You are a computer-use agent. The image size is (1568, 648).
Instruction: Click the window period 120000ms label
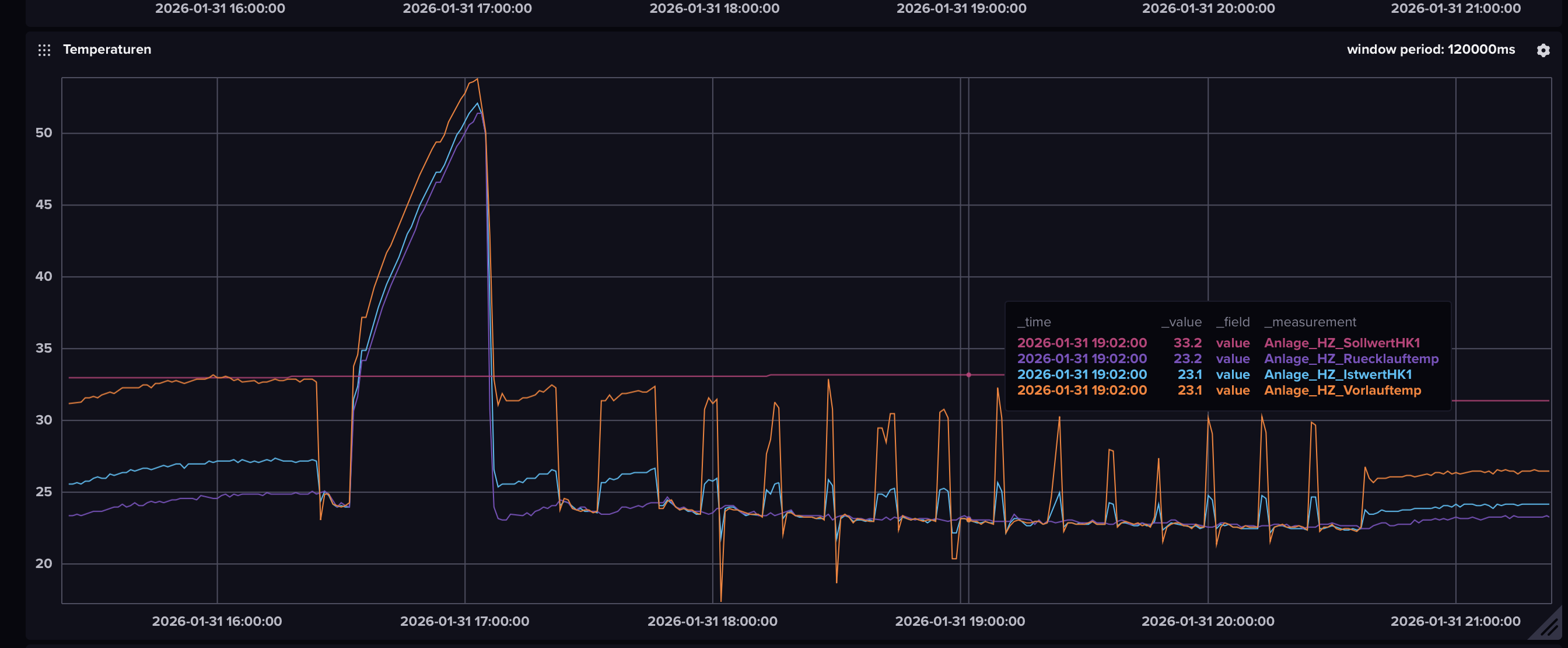tap(1430, 50)
